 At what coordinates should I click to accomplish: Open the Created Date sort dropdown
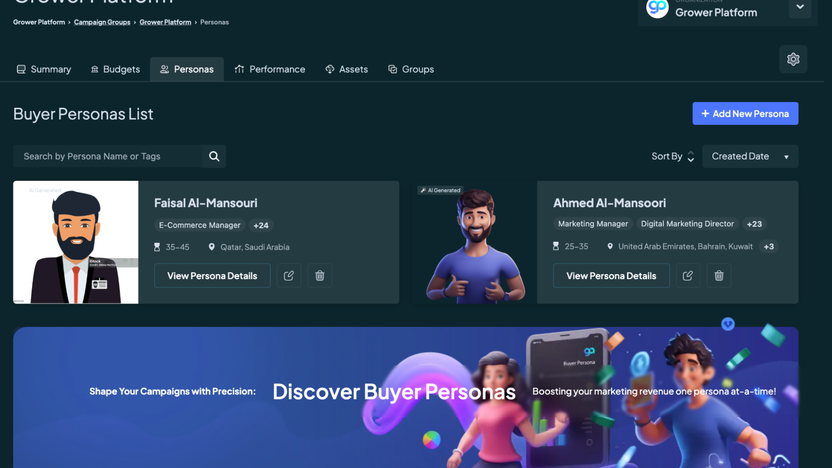click(x=749, y=157)
